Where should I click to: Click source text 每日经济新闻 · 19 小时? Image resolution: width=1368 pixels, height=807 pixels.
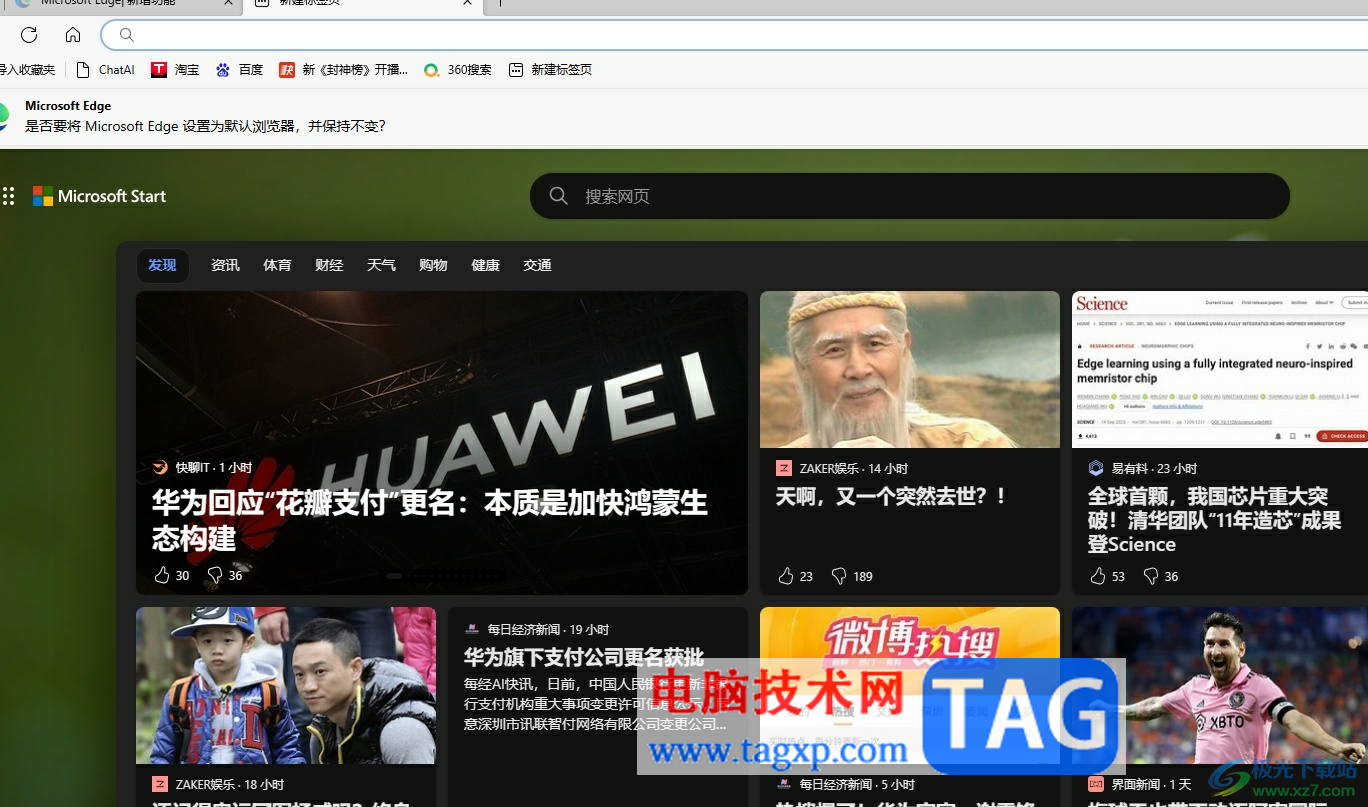(x=549, y=629)
